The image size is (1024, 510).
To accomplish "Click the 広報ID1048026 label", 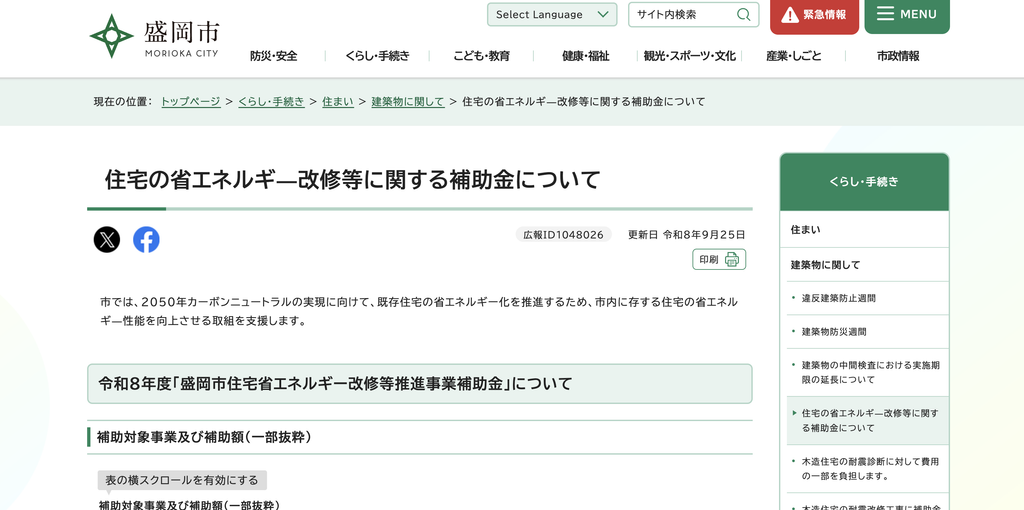I will [x=564, y=234].
